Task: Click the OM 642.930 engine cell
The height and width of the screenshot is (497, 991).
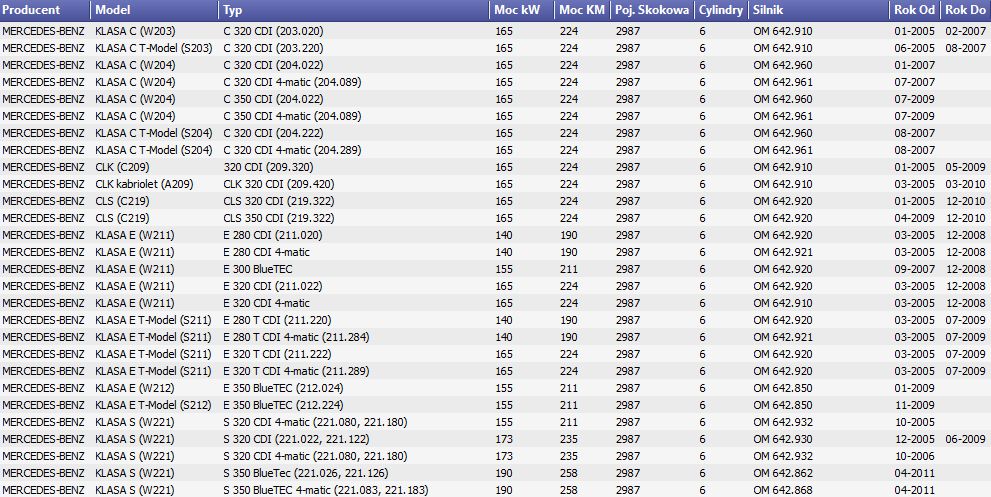Action: (783, 439)
